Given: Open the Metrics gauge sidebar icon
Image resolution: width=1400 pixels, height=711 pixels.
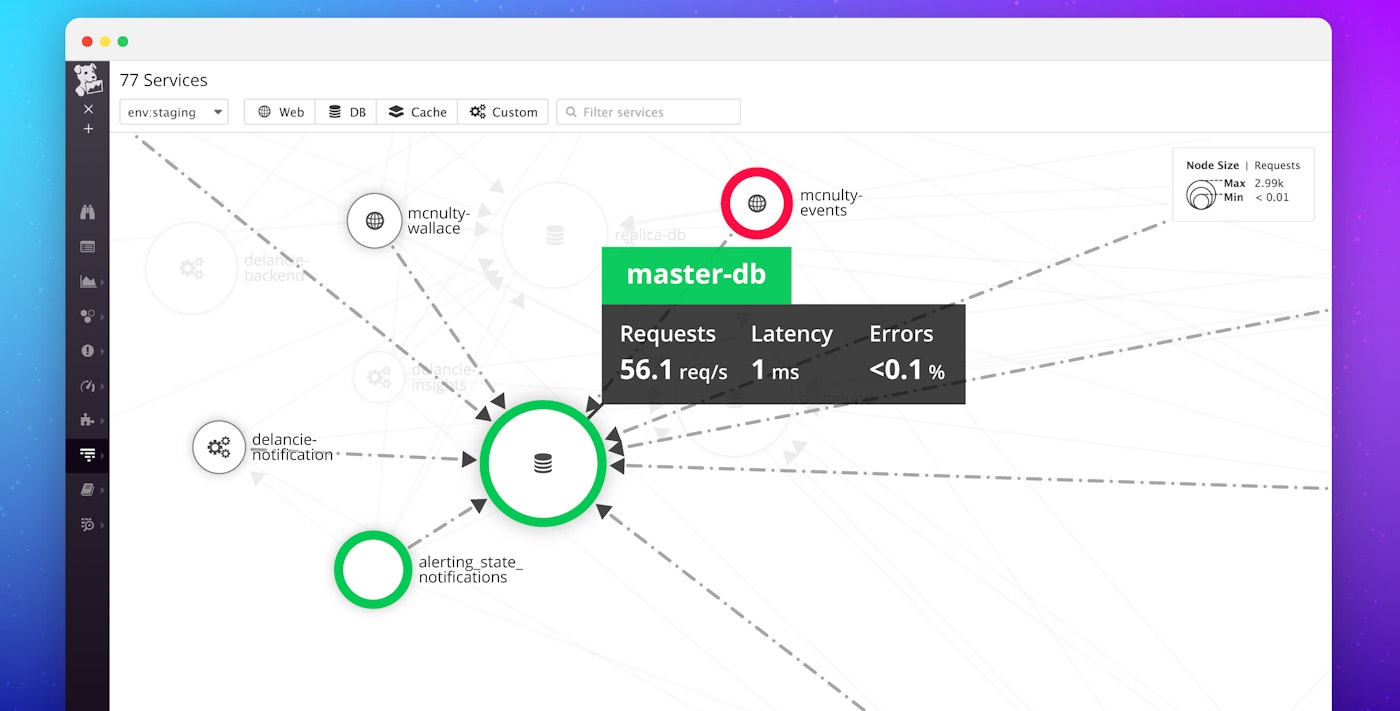Looking at the screenshot, I should pyautogui.click(x=88, y=386).
